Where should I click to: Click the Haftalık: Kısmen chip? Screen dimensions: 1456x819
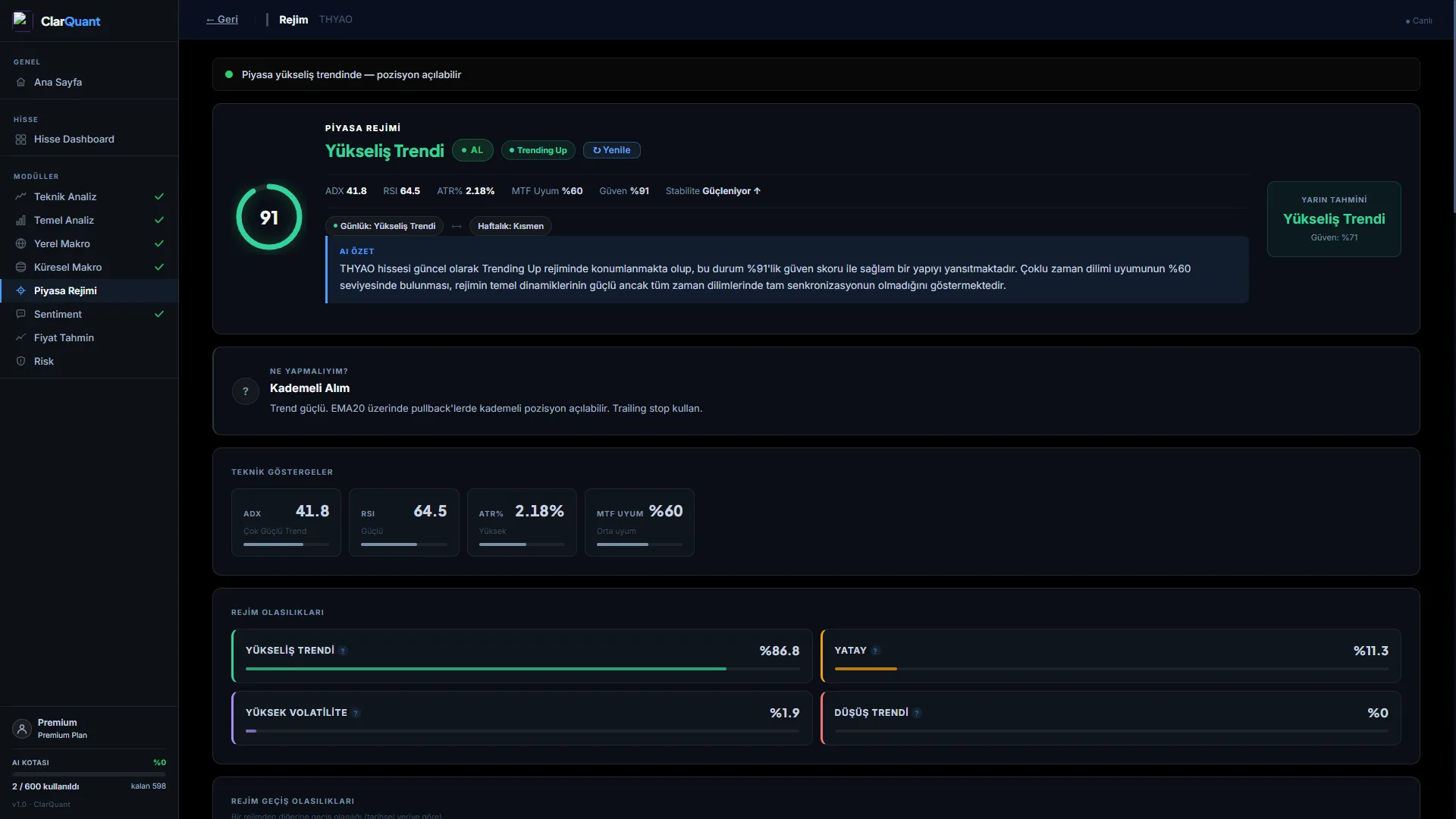pos(510,226)
